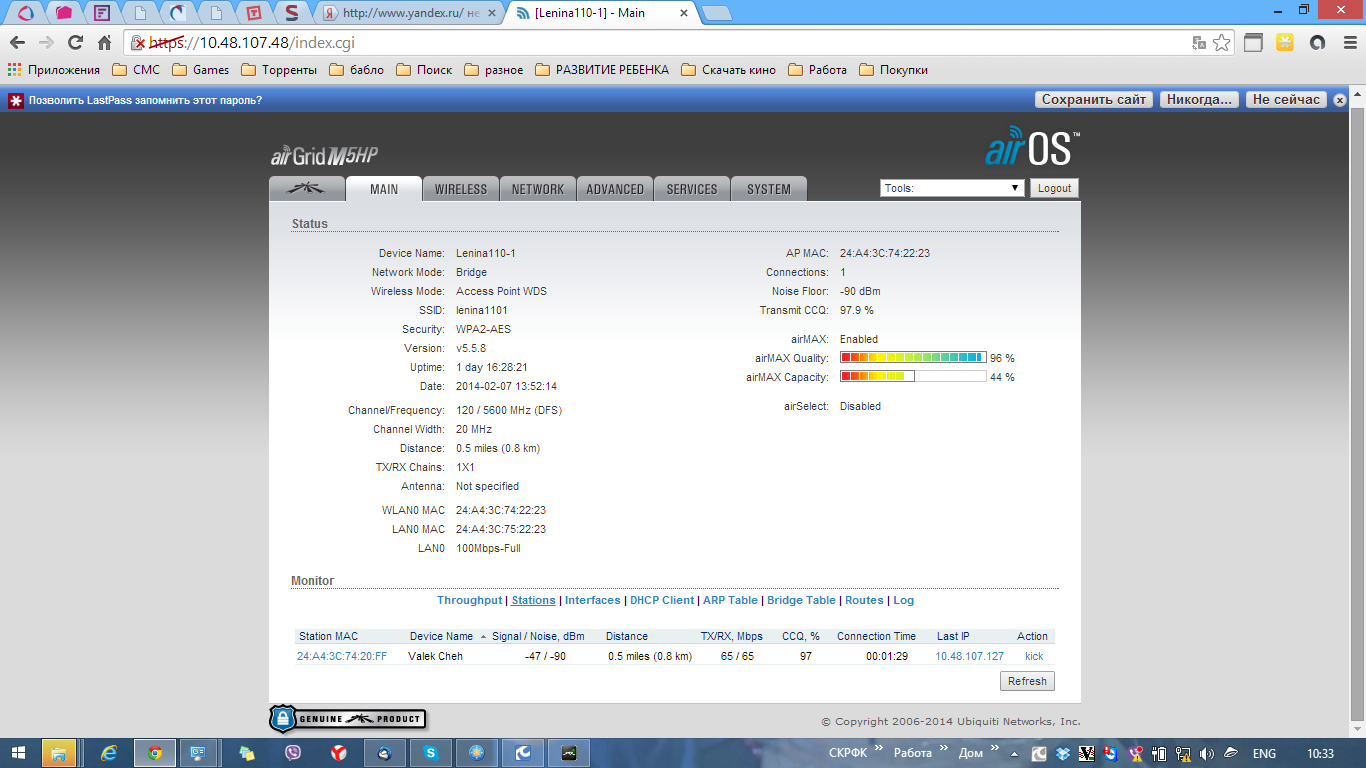Open the Throughput monitor link
Screen dimensions: 1366x768
click(x=469, y=600)
